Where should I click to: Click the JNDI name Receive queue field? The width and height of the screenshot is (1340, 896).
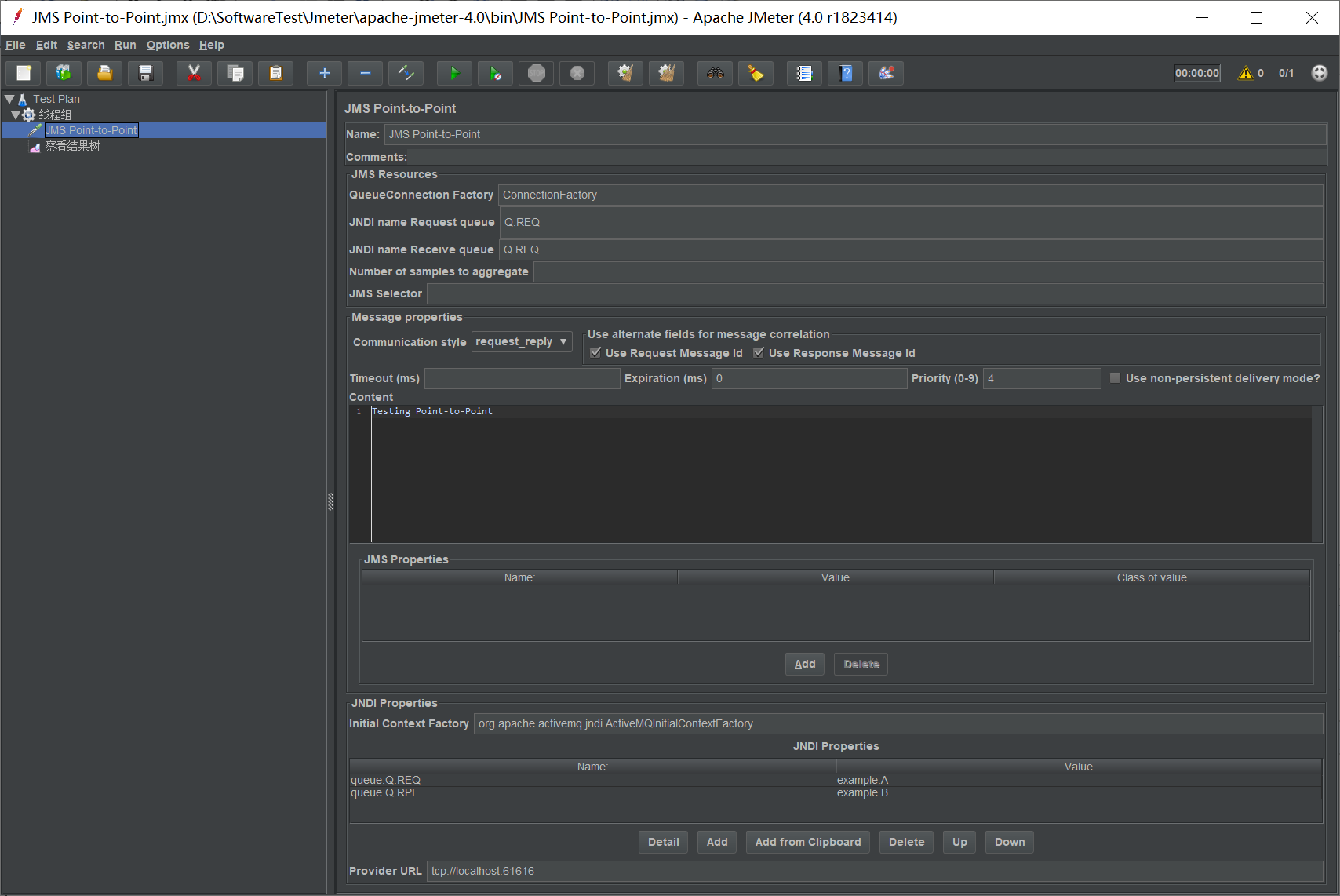point(911,249)
